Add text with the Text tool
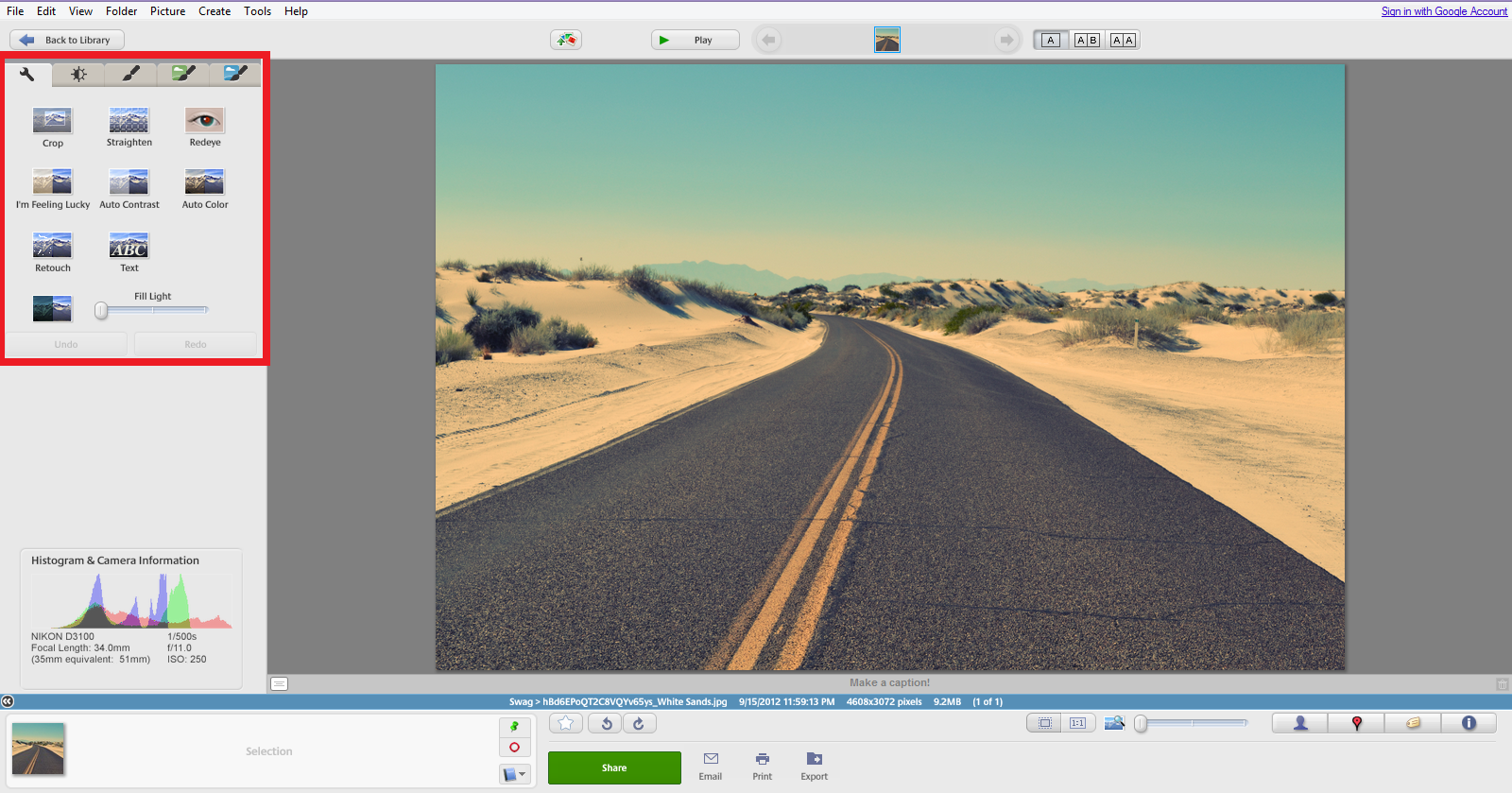This screenshot has width=1512, height=793. tap(129, 246)
